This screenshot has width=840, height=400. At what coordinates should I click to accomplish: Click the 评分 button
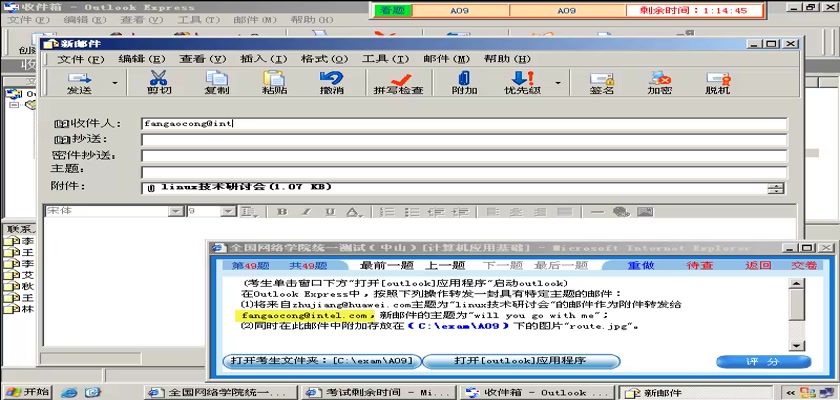point(763,362)
